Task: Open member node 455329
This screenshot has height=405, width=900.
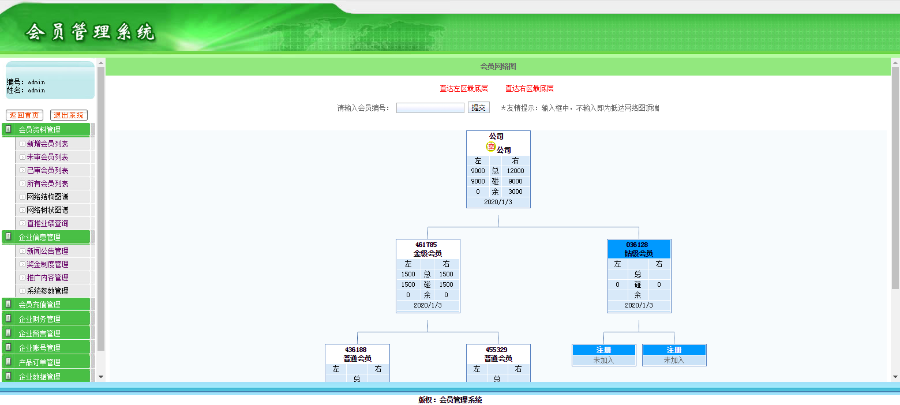Action: pyautogui.click(x=498, y=349)
